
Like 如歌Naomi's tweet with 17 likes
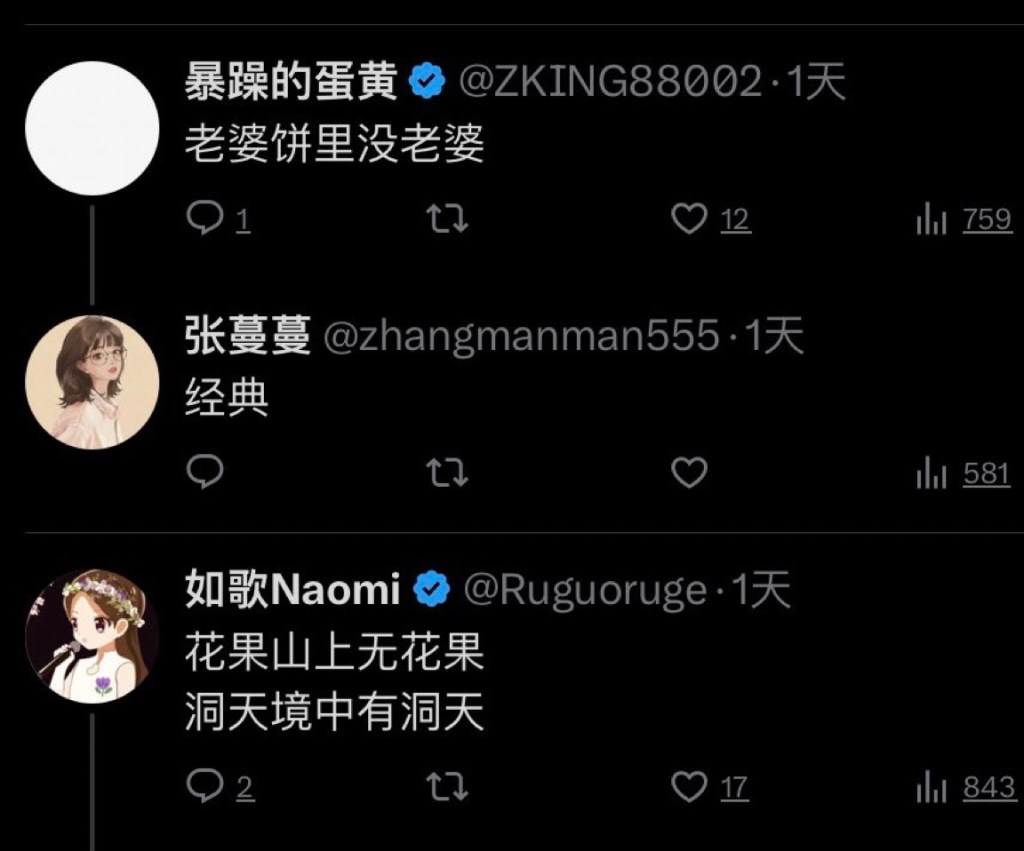(709, 786)
